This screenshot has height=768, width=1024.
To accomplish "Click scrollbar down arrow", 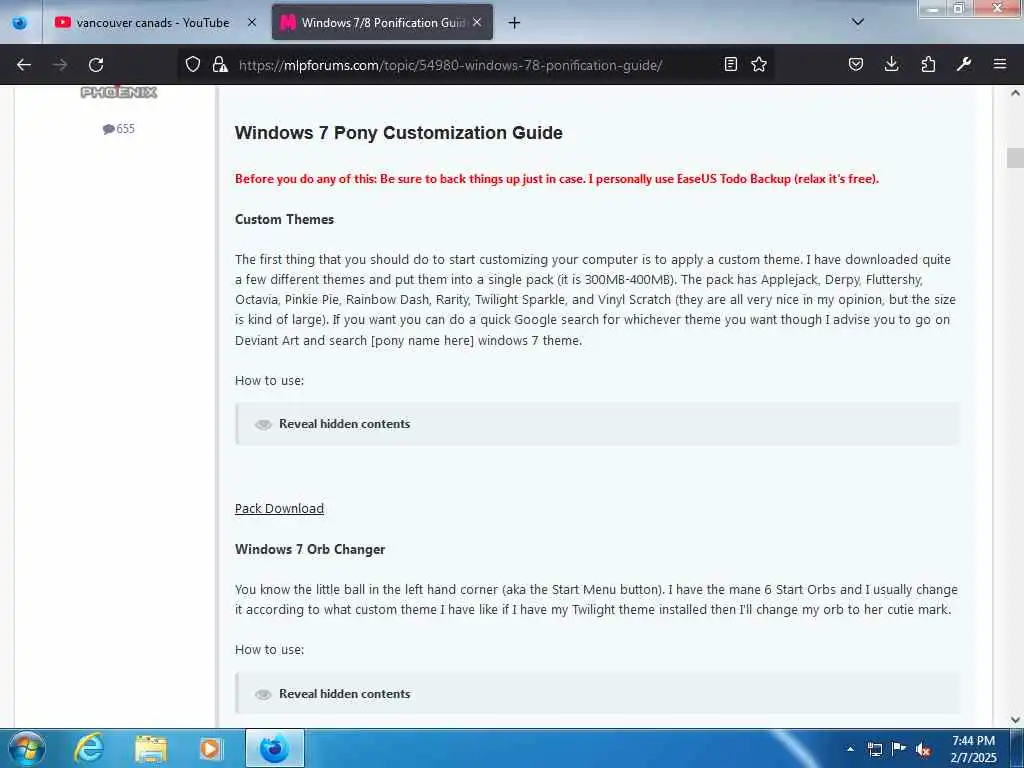I will [x=1015, y=720].
